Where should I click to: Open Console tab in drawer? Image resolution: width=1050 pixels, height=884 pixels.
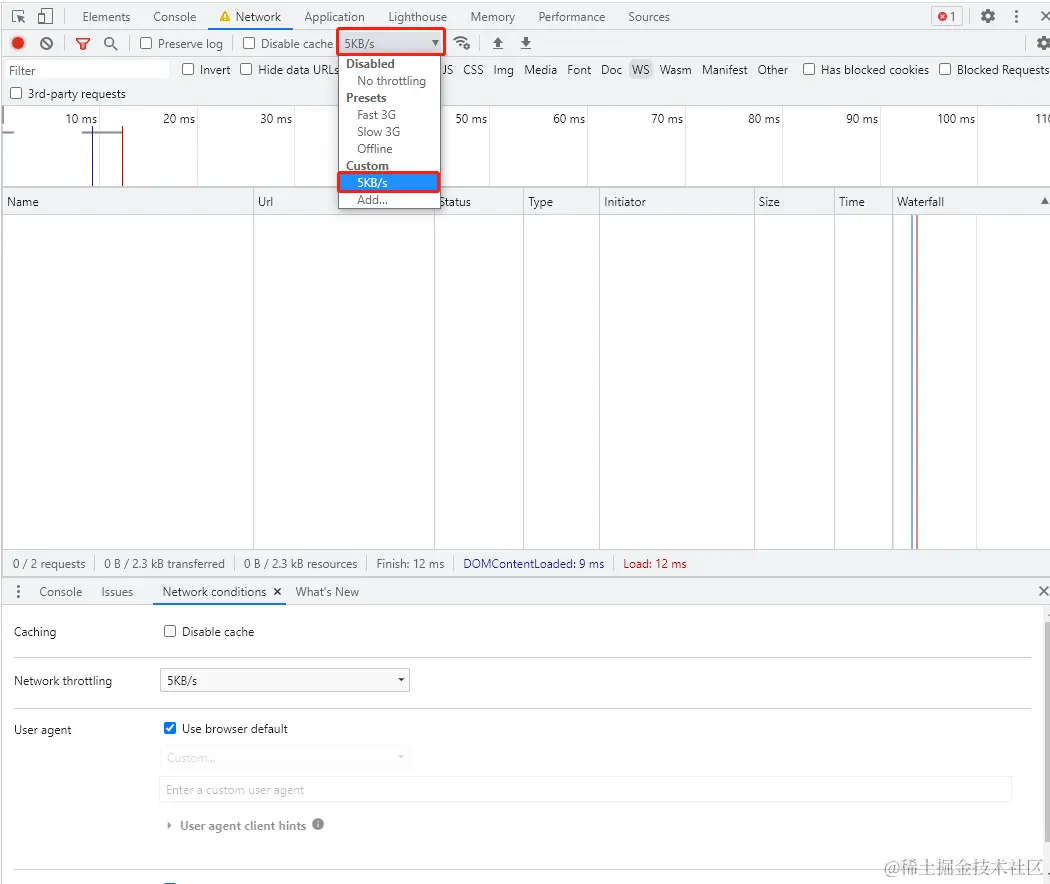[x=61, y=591]
